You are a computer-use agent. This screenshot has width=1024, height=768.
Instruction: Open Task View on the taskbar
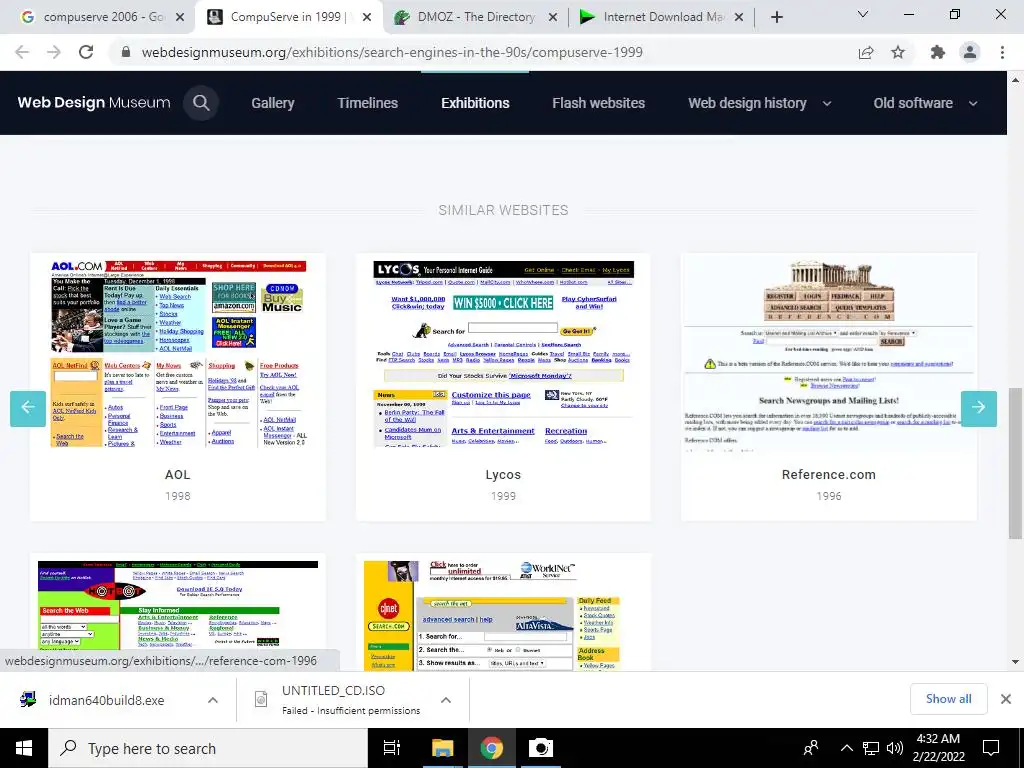pyautogui.click(x=392, y=748)
